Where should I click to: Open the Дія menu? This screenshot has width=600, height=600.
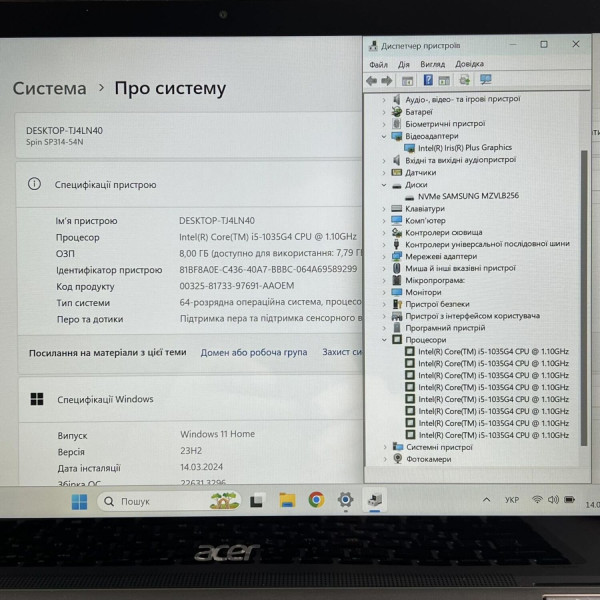pos(404,64)
